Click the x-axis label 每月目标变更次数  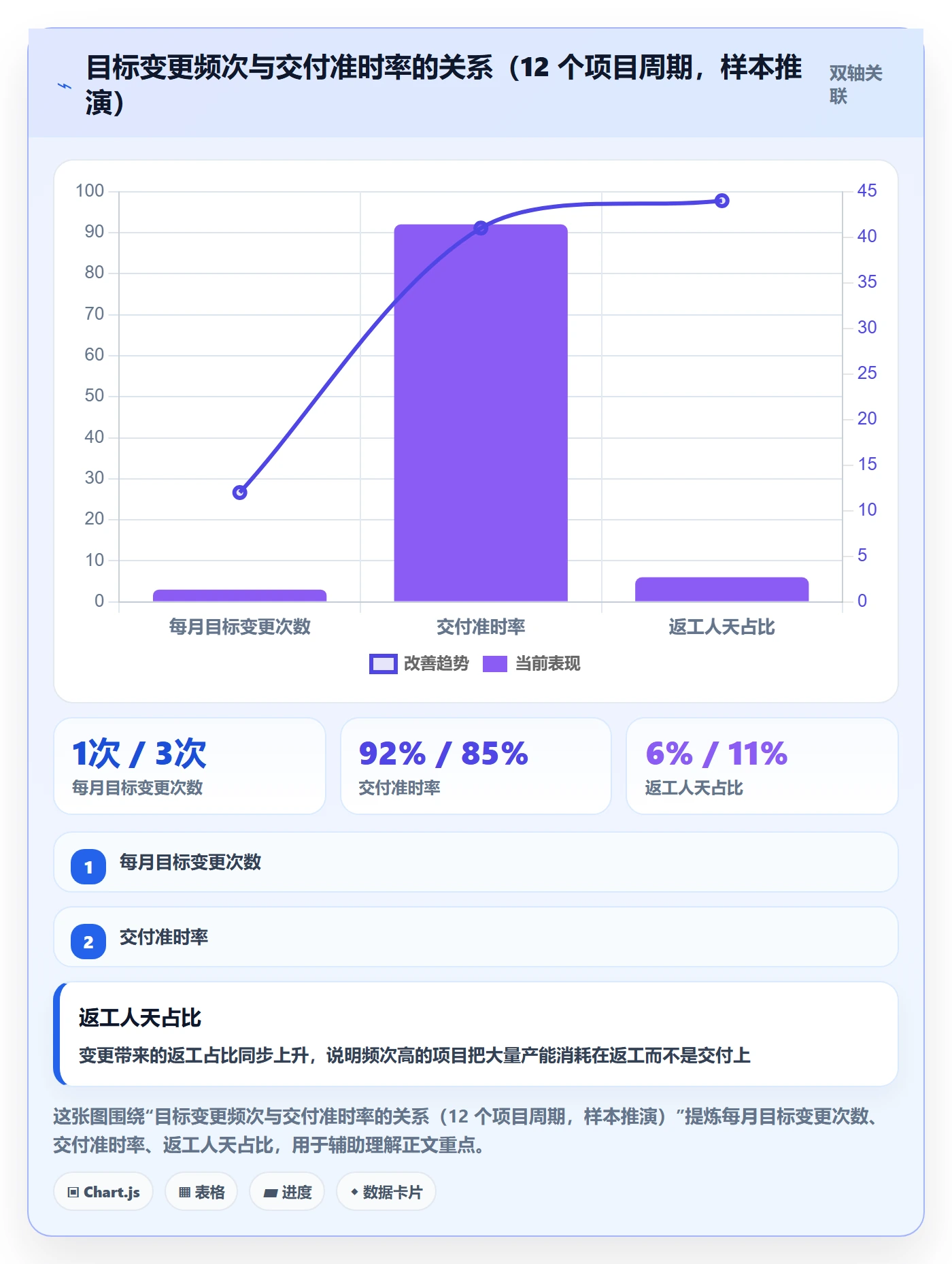[239, 627]
